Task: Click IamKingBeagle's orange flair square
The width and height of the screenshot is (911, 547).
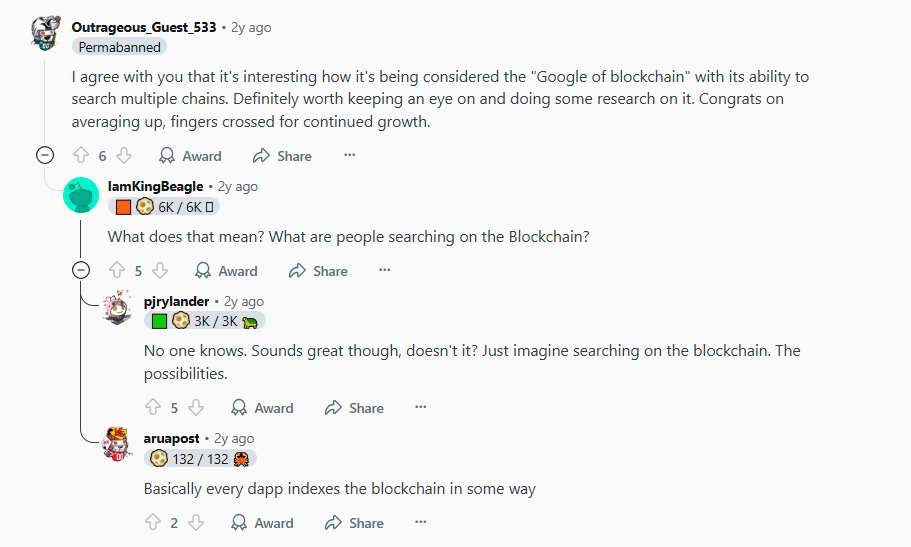Action: coord(123,207)
